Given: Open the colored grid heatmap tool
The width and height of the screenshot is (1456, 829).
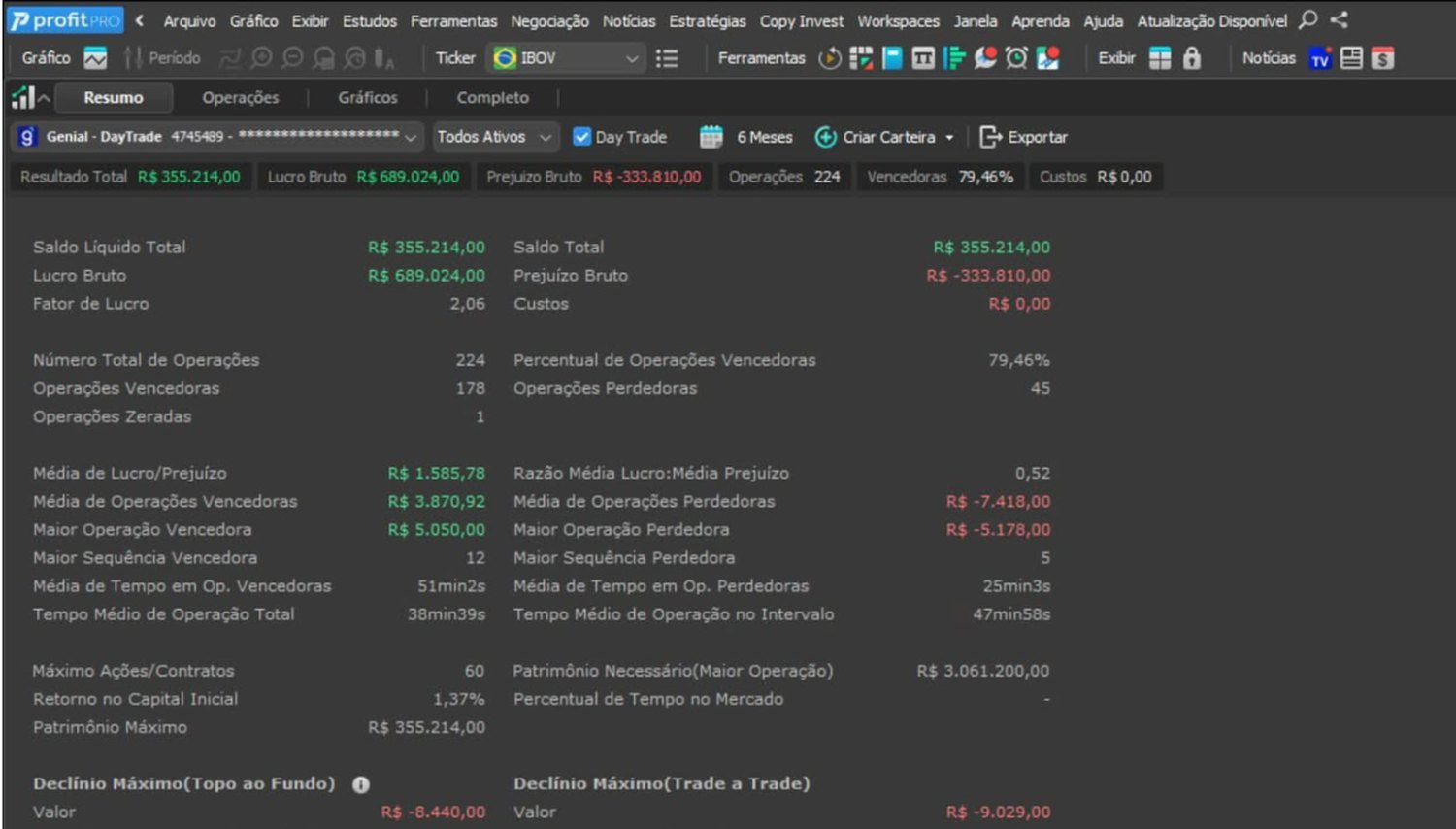Looking at the screenshot, I should 861,58.
